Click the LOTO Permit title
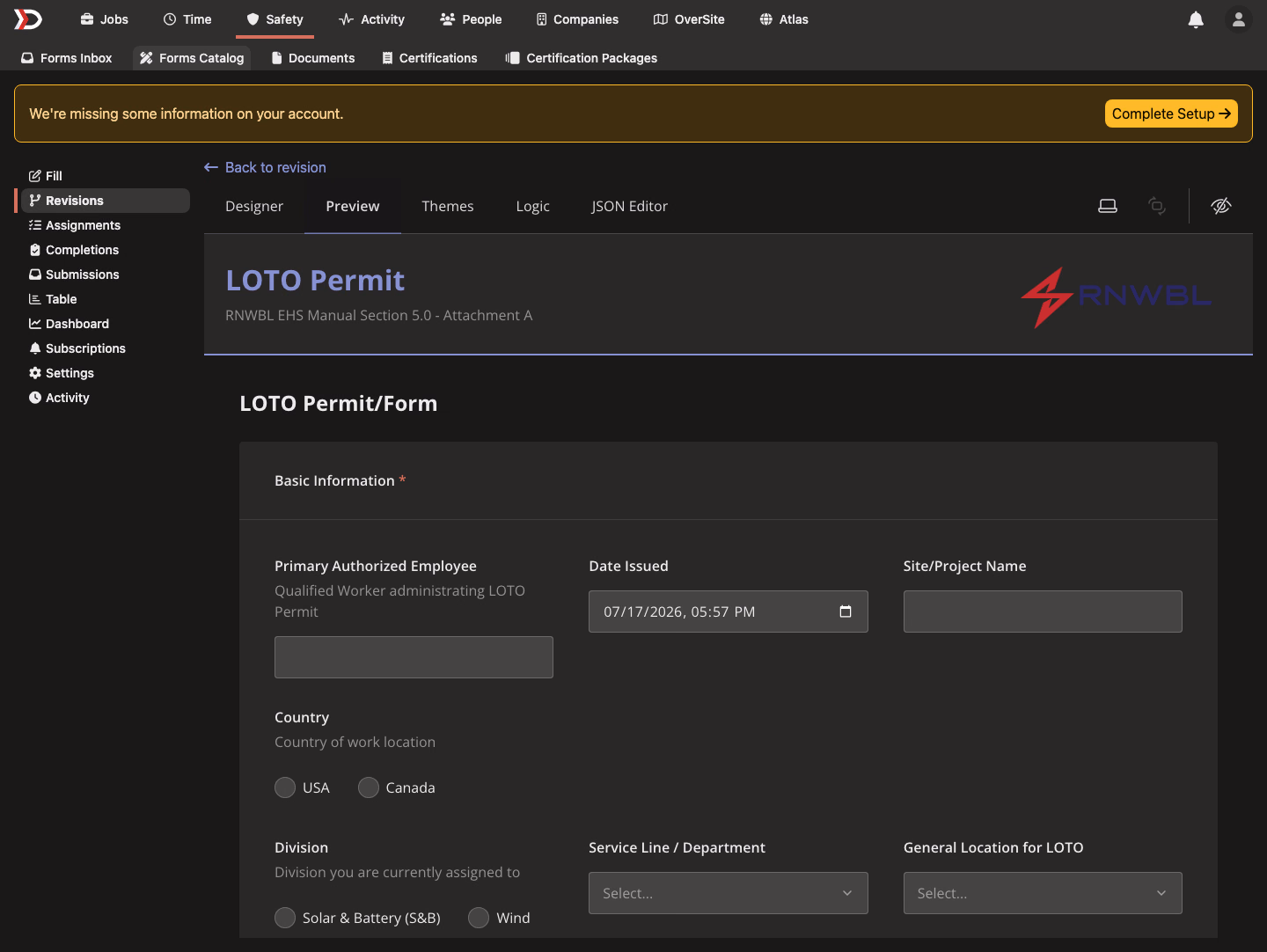Image resolution: width=1267 pixels, height=952 pixels. pos(315,280)
